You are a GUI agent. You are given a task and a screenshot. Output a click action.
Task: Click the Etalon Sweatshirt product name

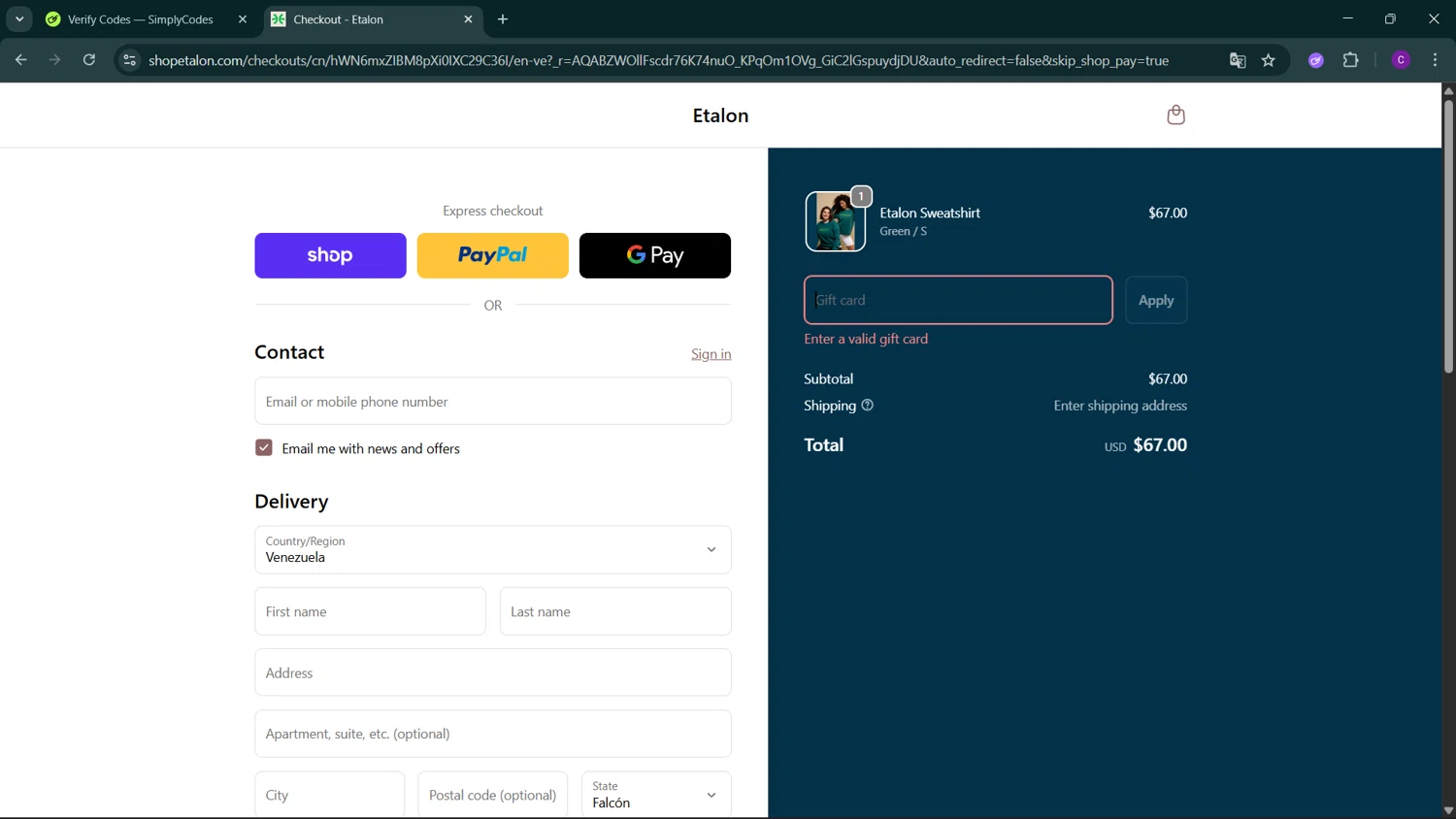(930, 213)
